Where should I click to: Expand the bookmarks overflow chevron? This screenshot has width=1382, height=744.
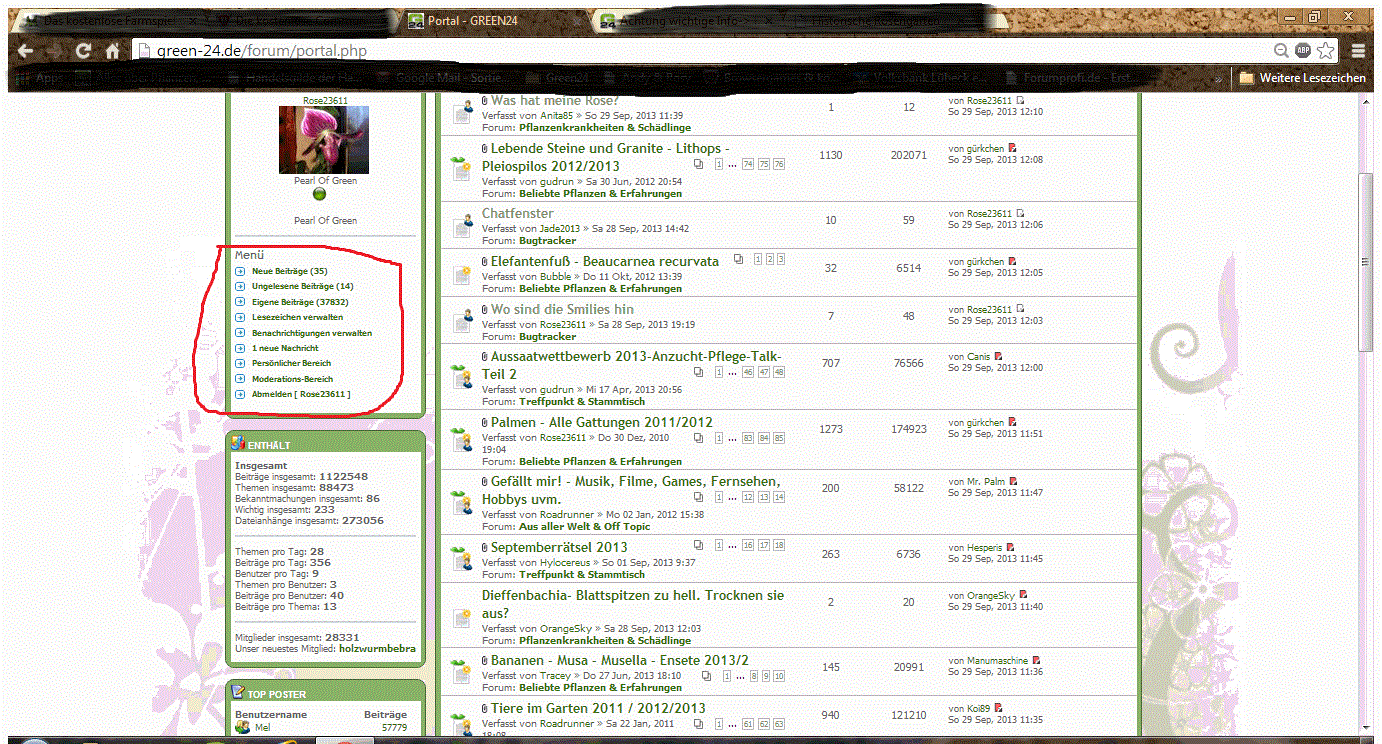click(1218, 78)
